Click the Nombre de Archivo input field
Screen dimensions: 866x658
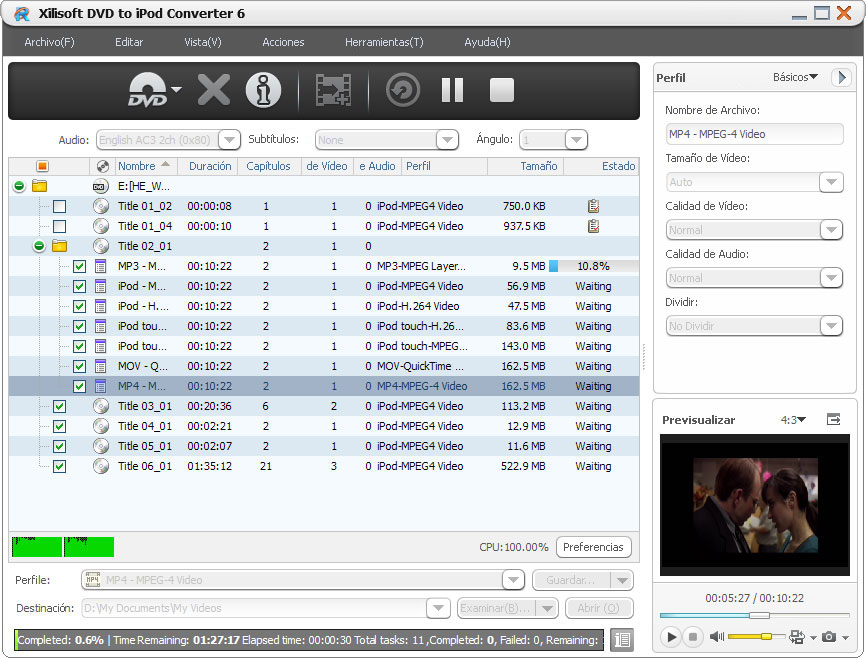click(x=754, y=134)
